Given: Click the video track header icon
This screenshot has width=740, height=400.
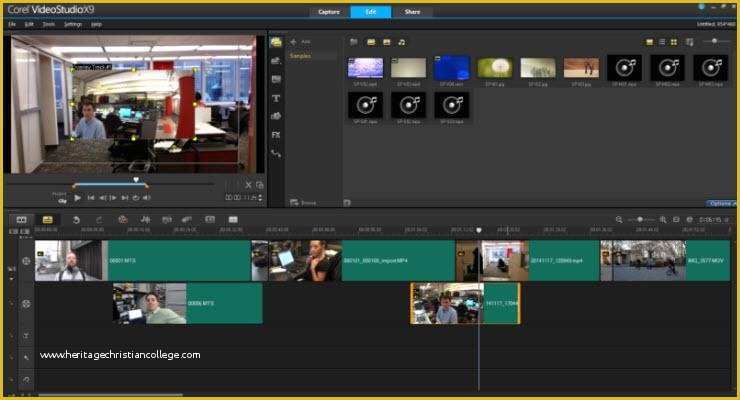Looking at the screenshot, I should point(26,261).
